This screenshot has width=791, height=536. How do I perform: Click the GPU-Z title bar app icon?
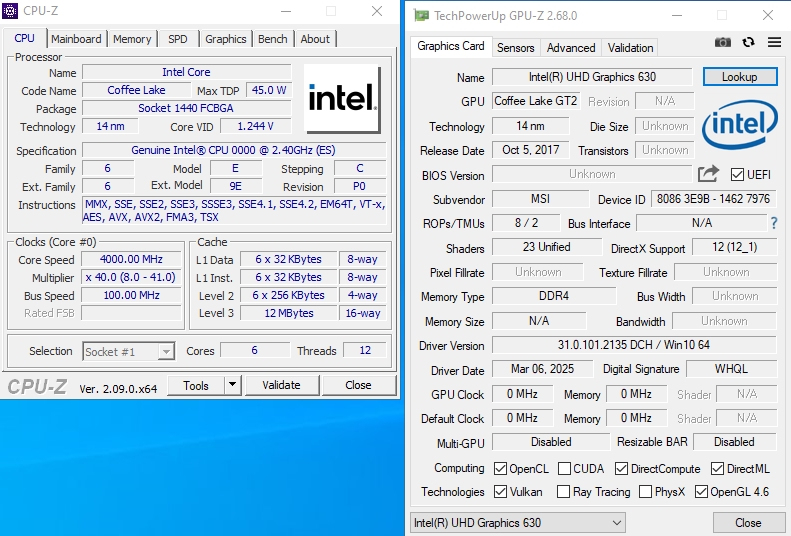421,15
